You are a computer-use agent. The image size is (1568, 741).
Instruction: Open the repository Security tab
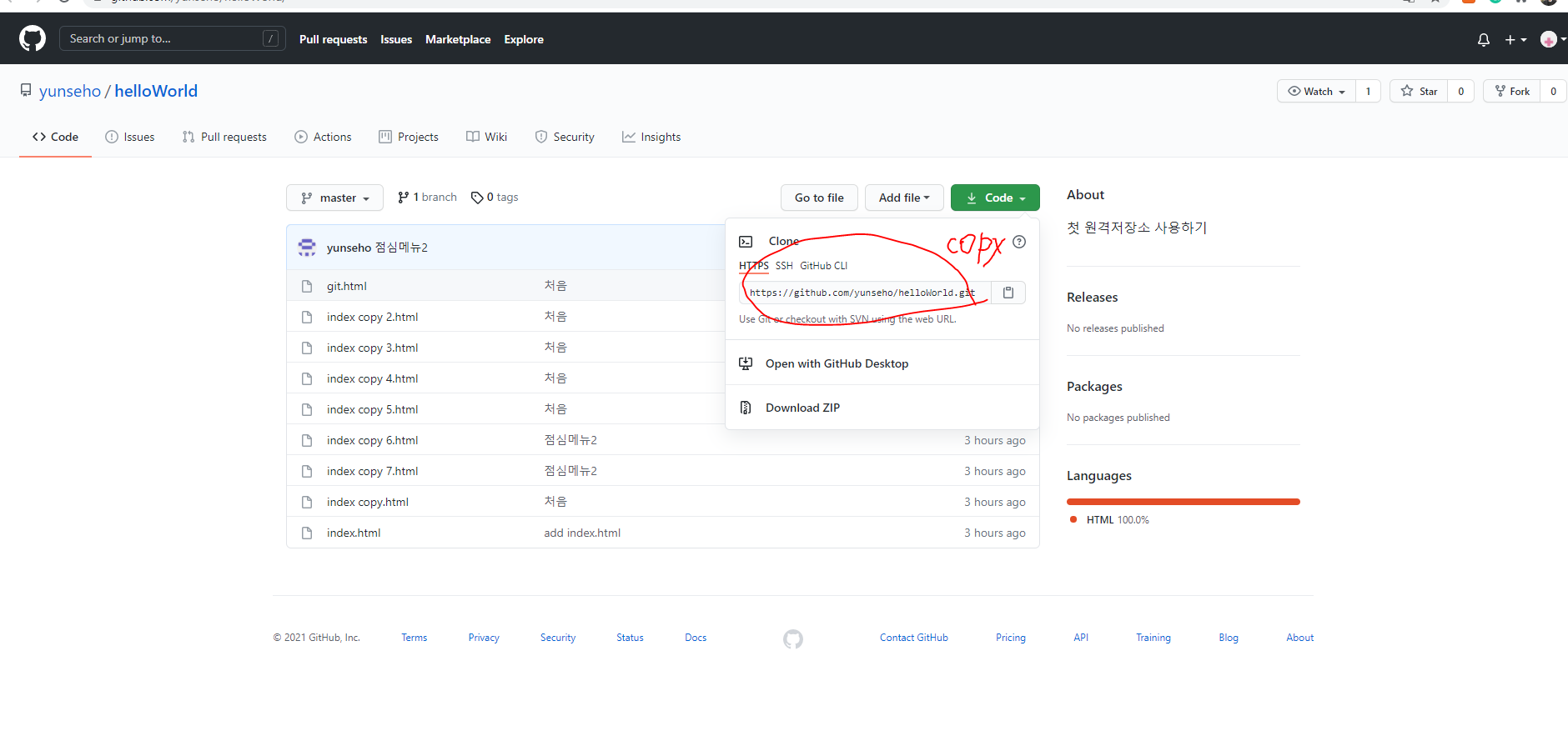(x=565, y=137)
